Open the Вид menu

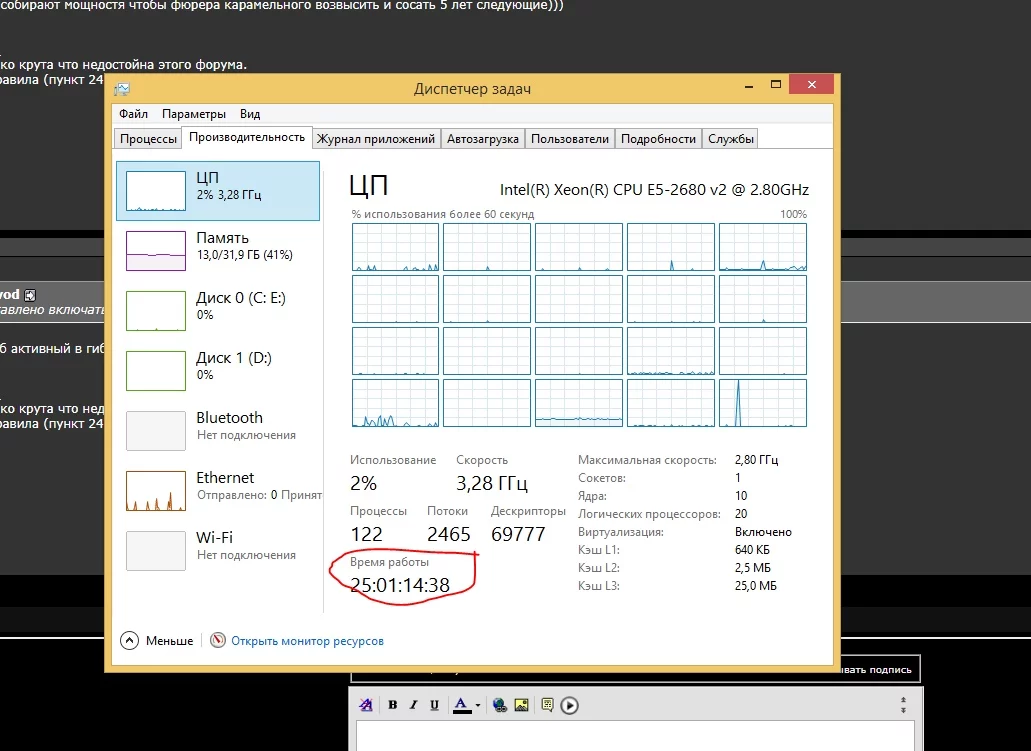pos(250,114)
